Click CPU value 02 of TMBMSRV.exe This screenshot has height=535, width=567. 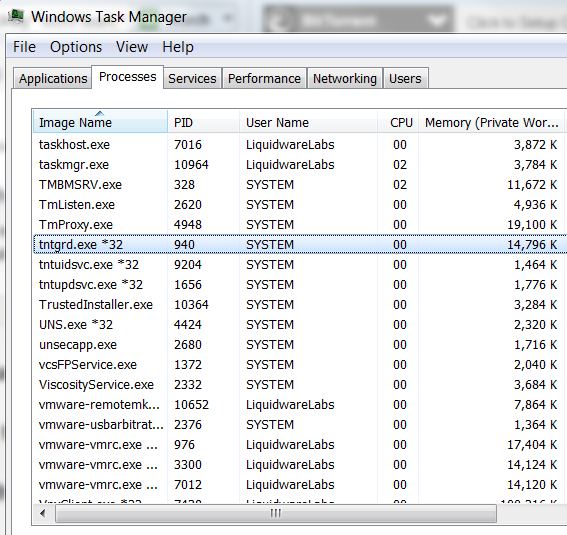(400, 185)
